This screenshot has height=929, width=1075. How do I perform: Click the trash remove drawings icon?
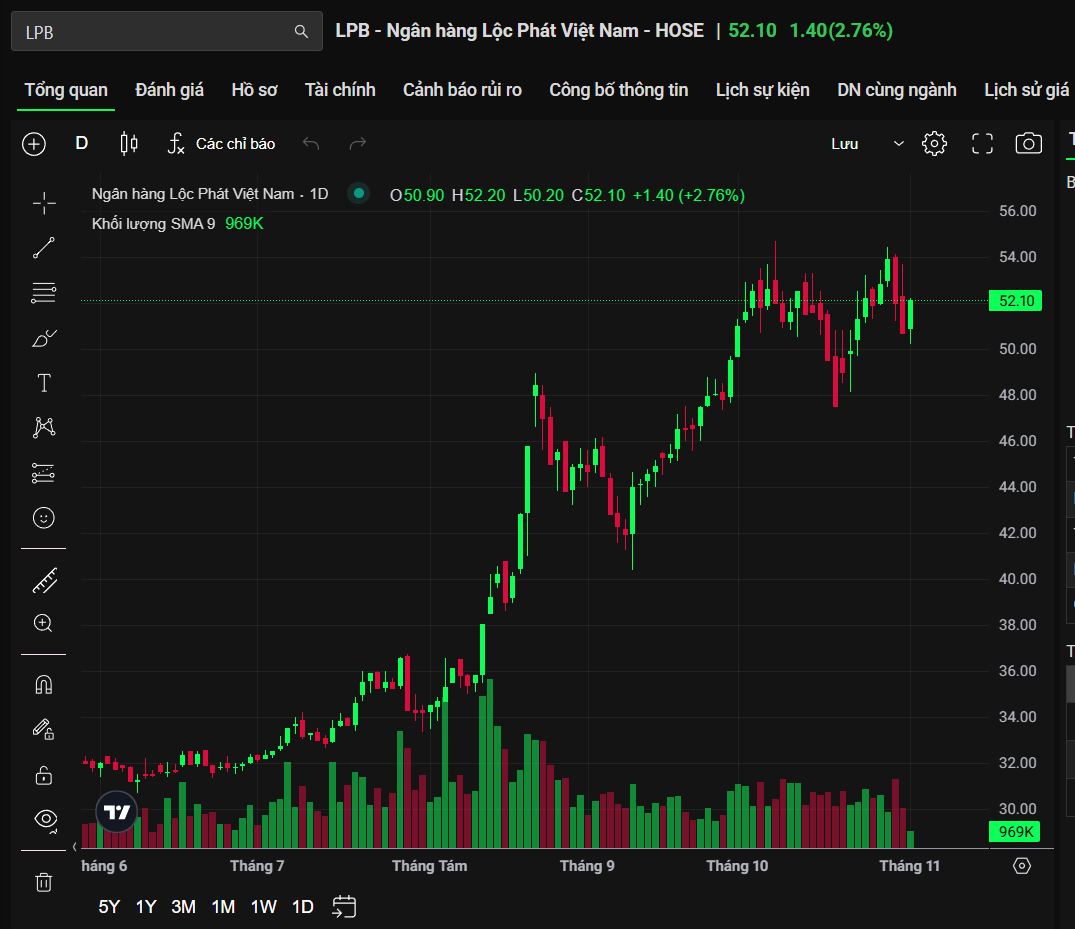click(x=44, y=881)
